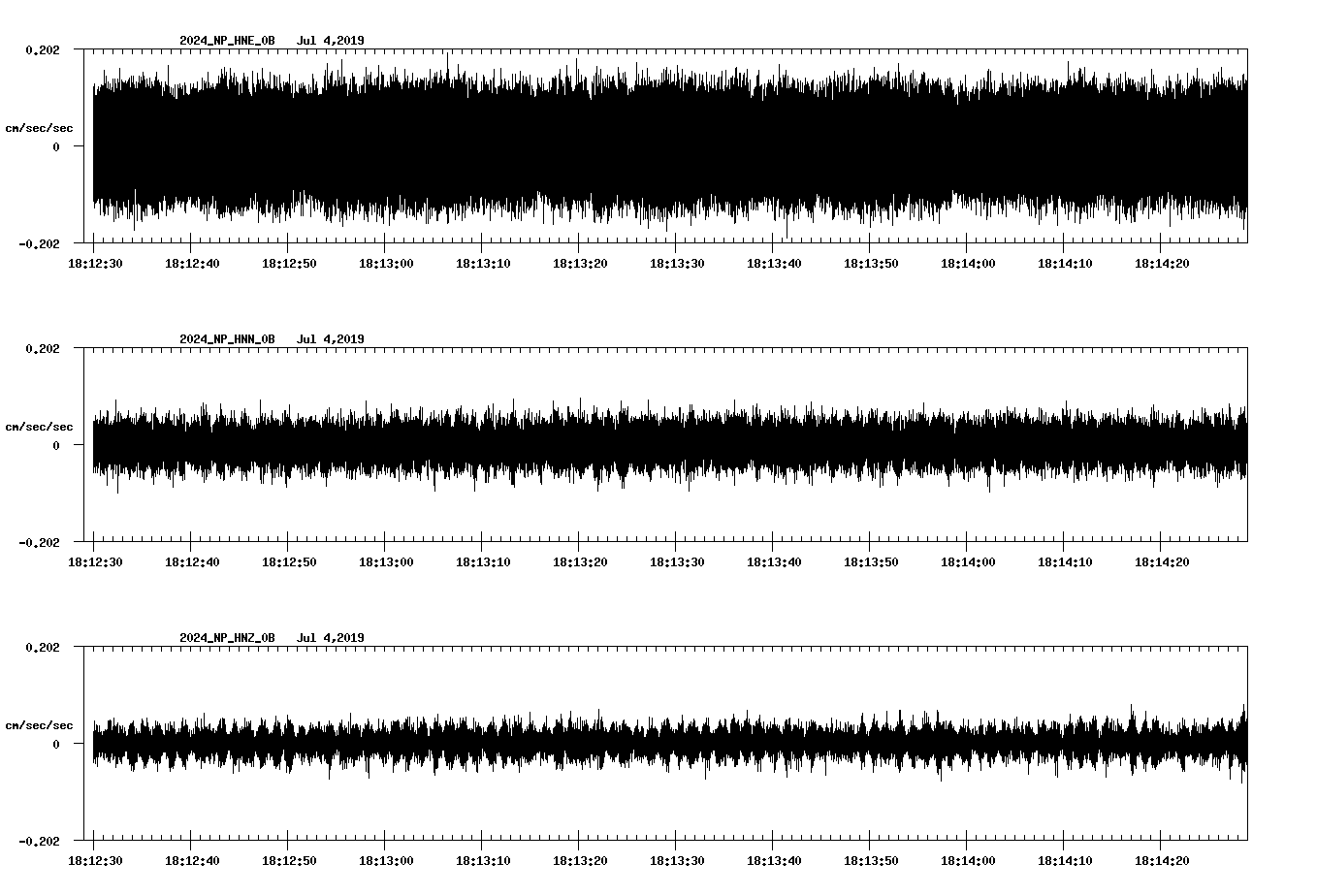Click 18:13:30 time label under HNN plot
The image size is (1317, 896).
point(677,561)
